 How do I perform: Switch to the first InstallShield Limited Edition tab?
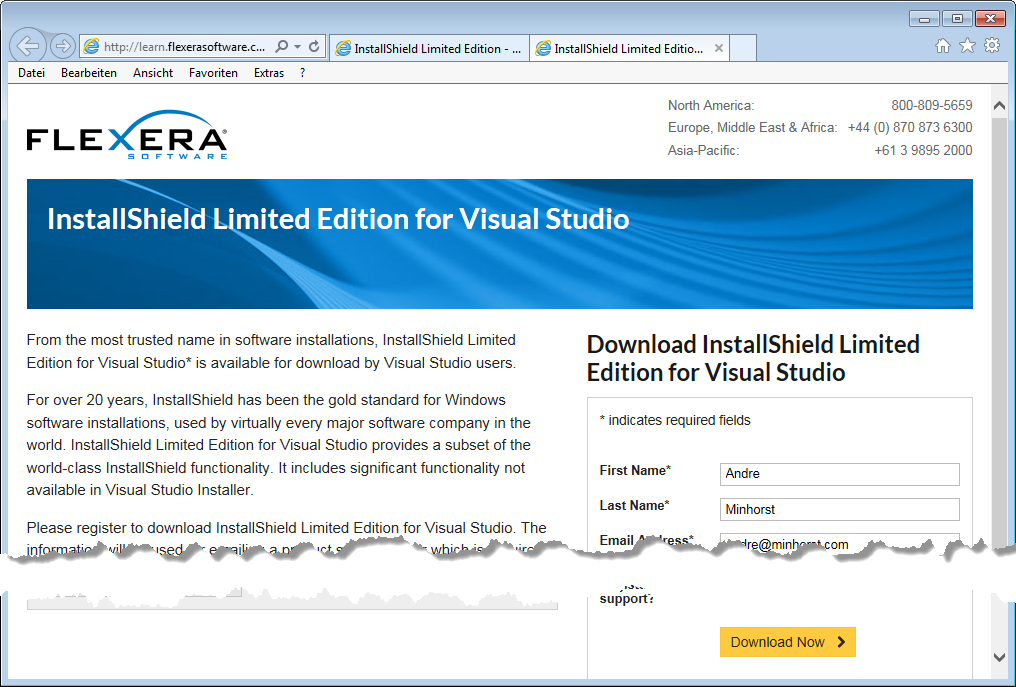point(430,49)
